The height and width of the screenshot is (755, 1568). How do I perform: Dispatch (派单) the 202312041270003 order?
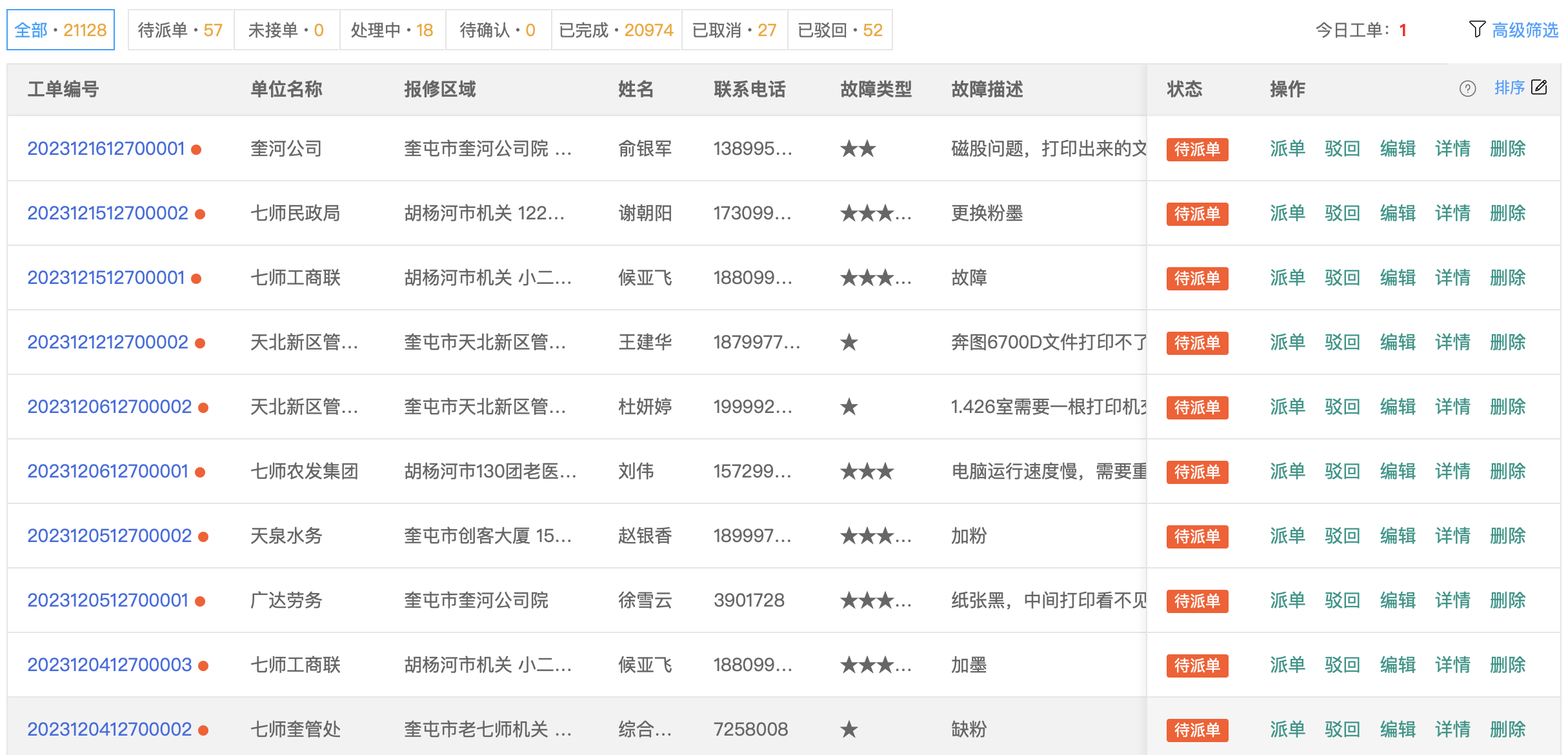pyautogui.click(x=1287, y=665)
